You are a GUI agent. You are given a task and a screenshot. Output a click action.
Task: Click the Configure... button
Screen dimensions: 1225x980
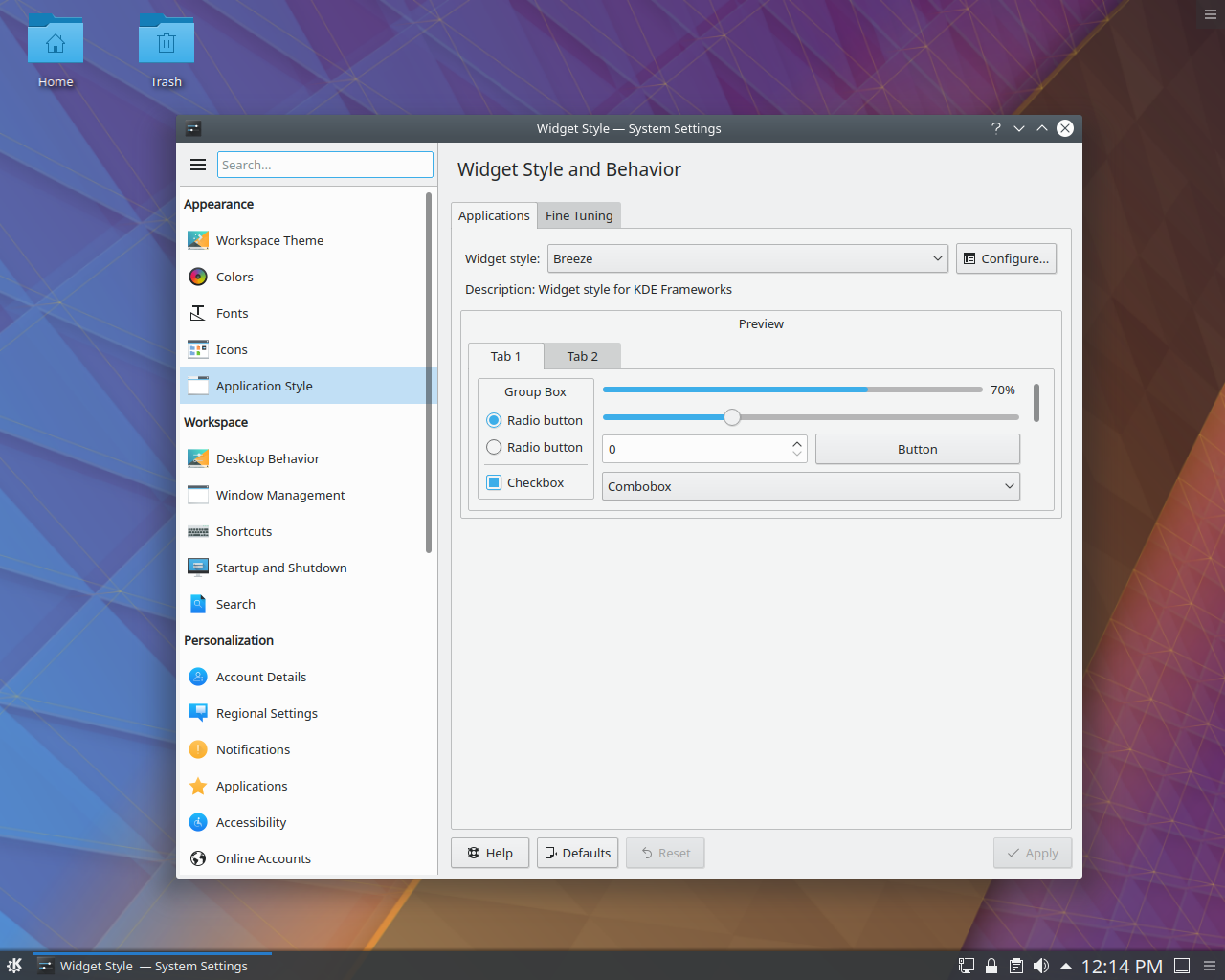click(1006, 258)
